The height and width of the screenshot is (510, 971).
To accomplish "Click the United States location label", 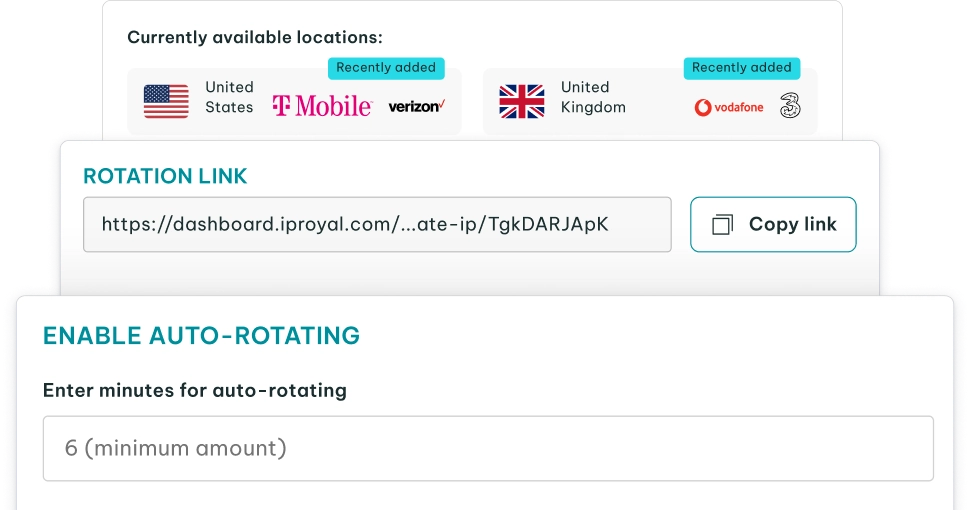I will coord(230,97).
